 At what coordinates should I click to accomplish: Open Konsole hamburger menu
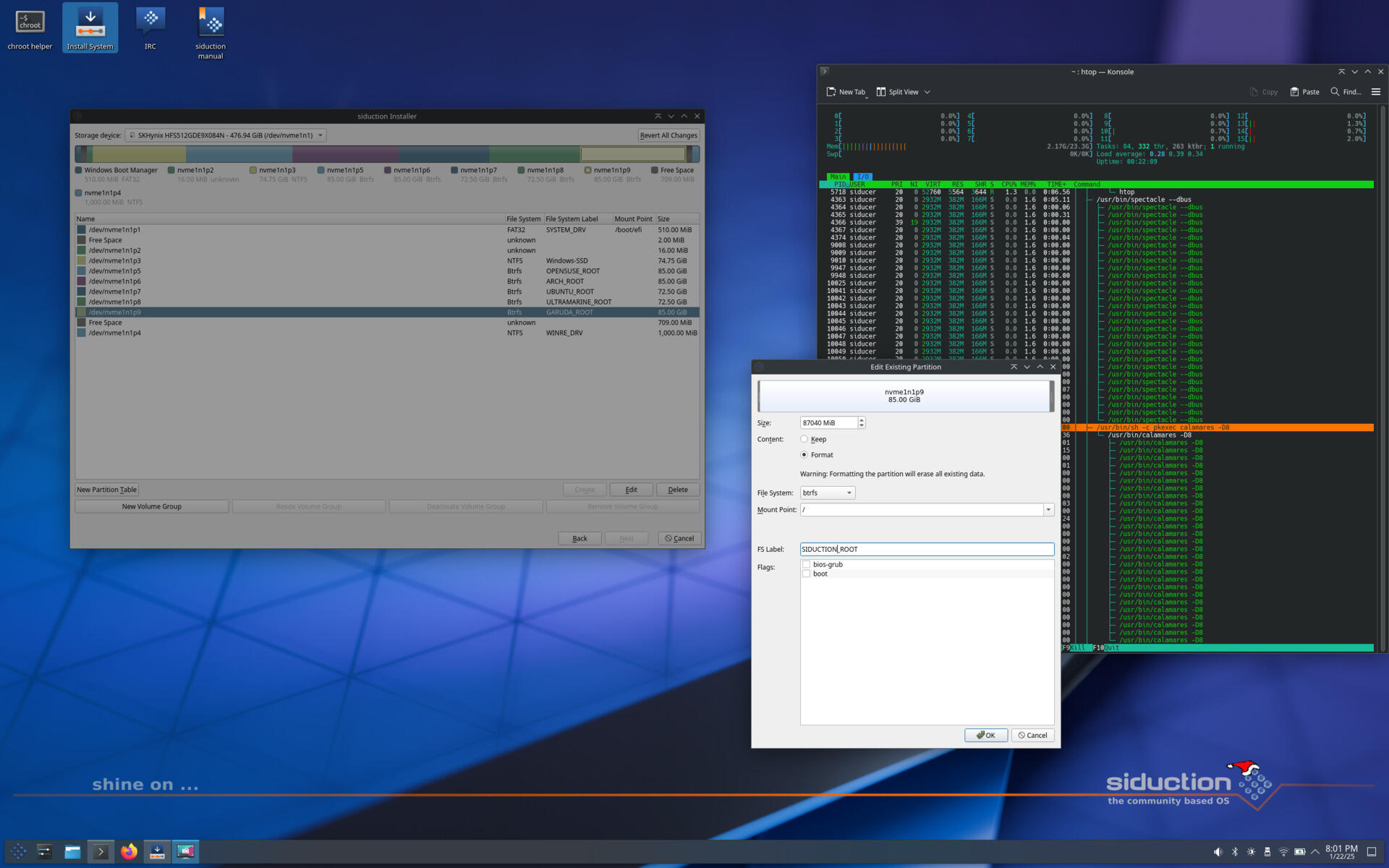click(1376, 92)
